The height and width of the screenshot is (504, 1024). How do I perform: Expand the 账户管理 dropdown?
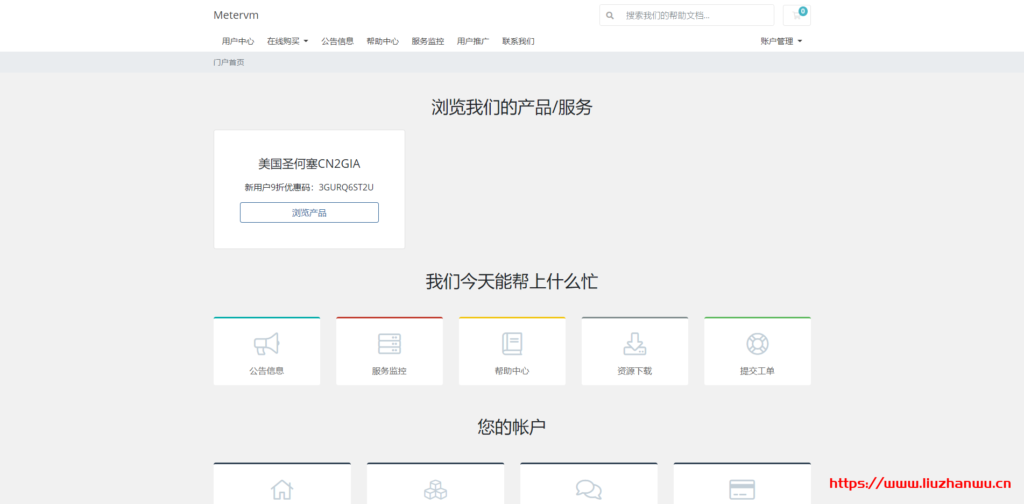tap(781, 42)
